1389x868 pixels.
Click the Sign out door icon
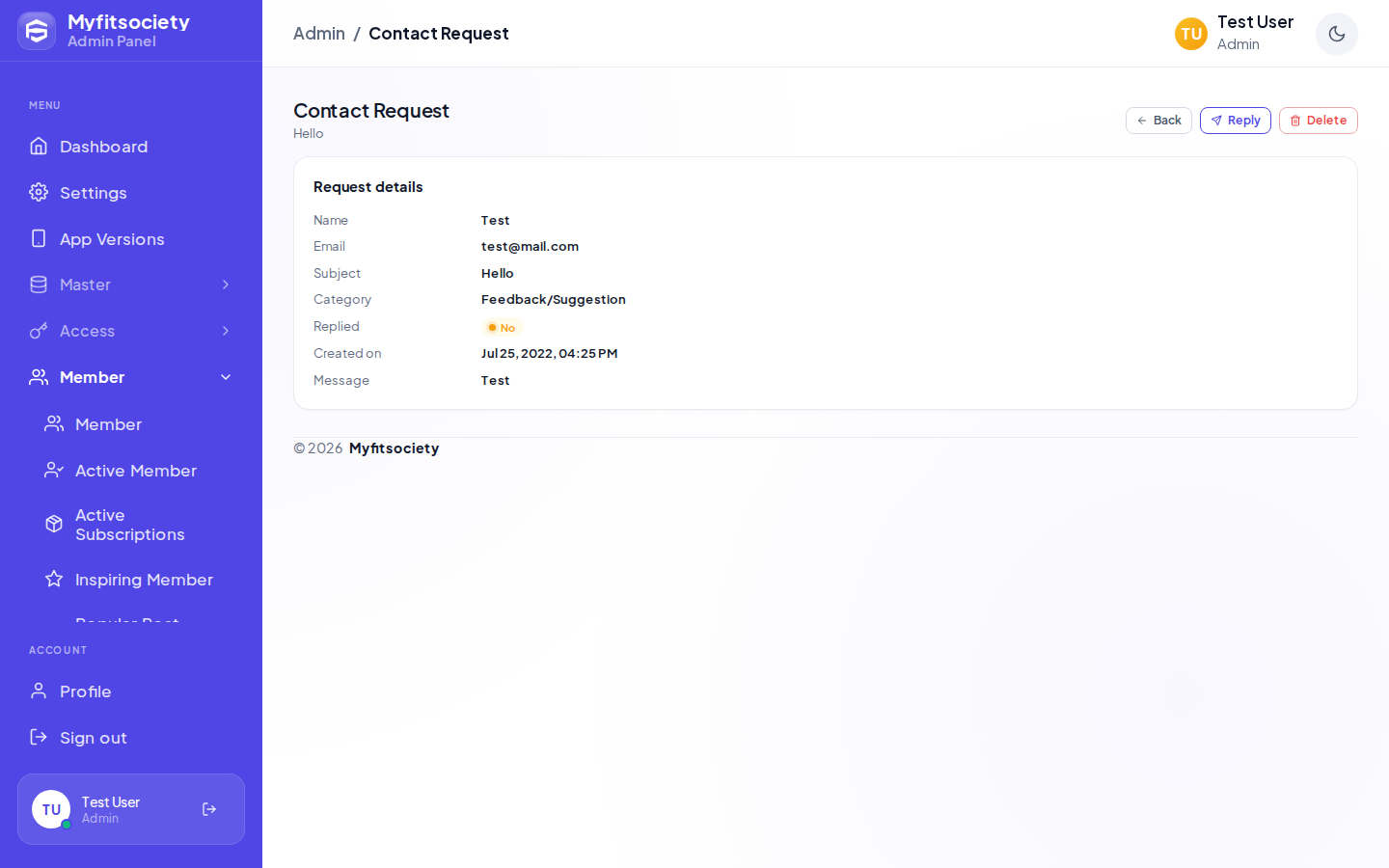pos(39,737)
